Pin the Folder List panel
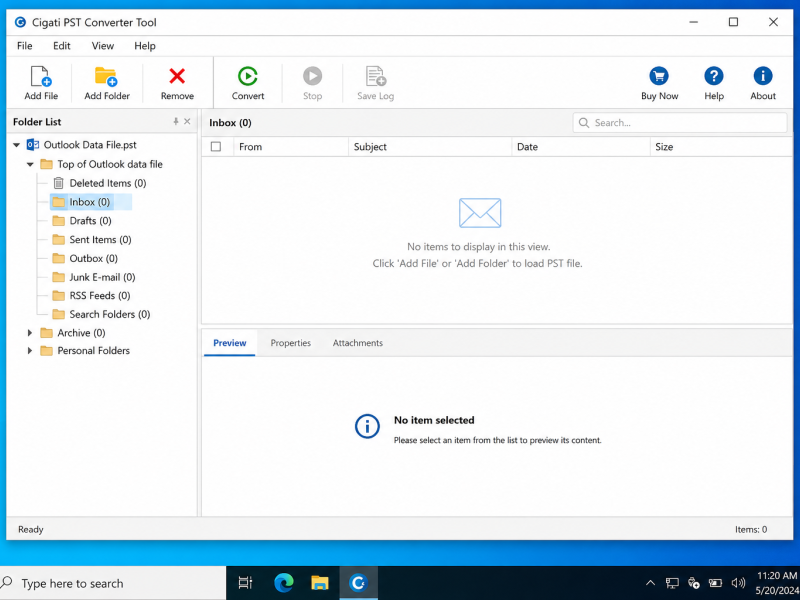The image size is (800, 600). [x=176, y=121]
